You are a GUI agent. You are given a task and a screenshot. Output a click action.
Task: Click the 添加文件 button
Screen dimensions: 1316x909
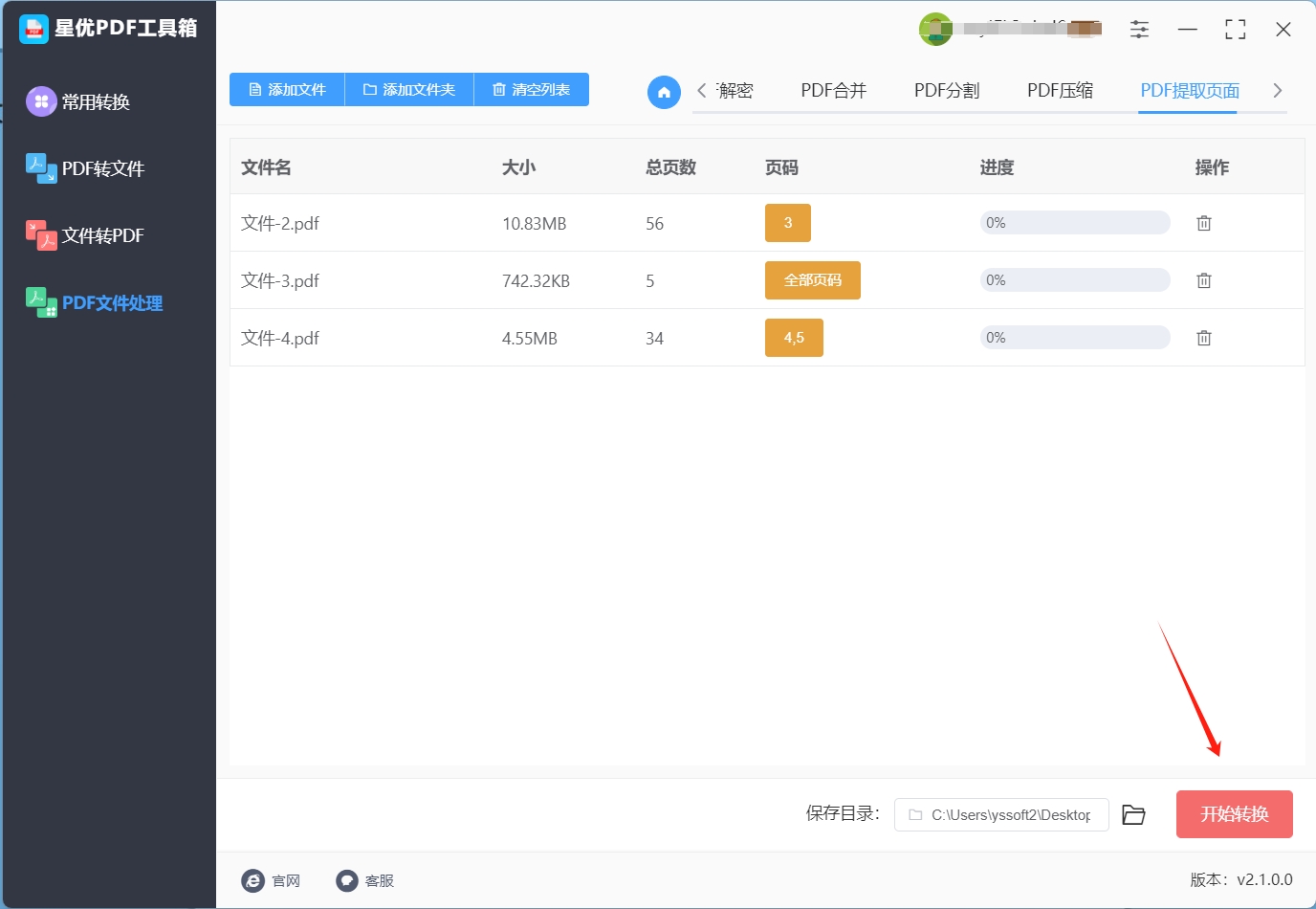click(x=287, y=89)
